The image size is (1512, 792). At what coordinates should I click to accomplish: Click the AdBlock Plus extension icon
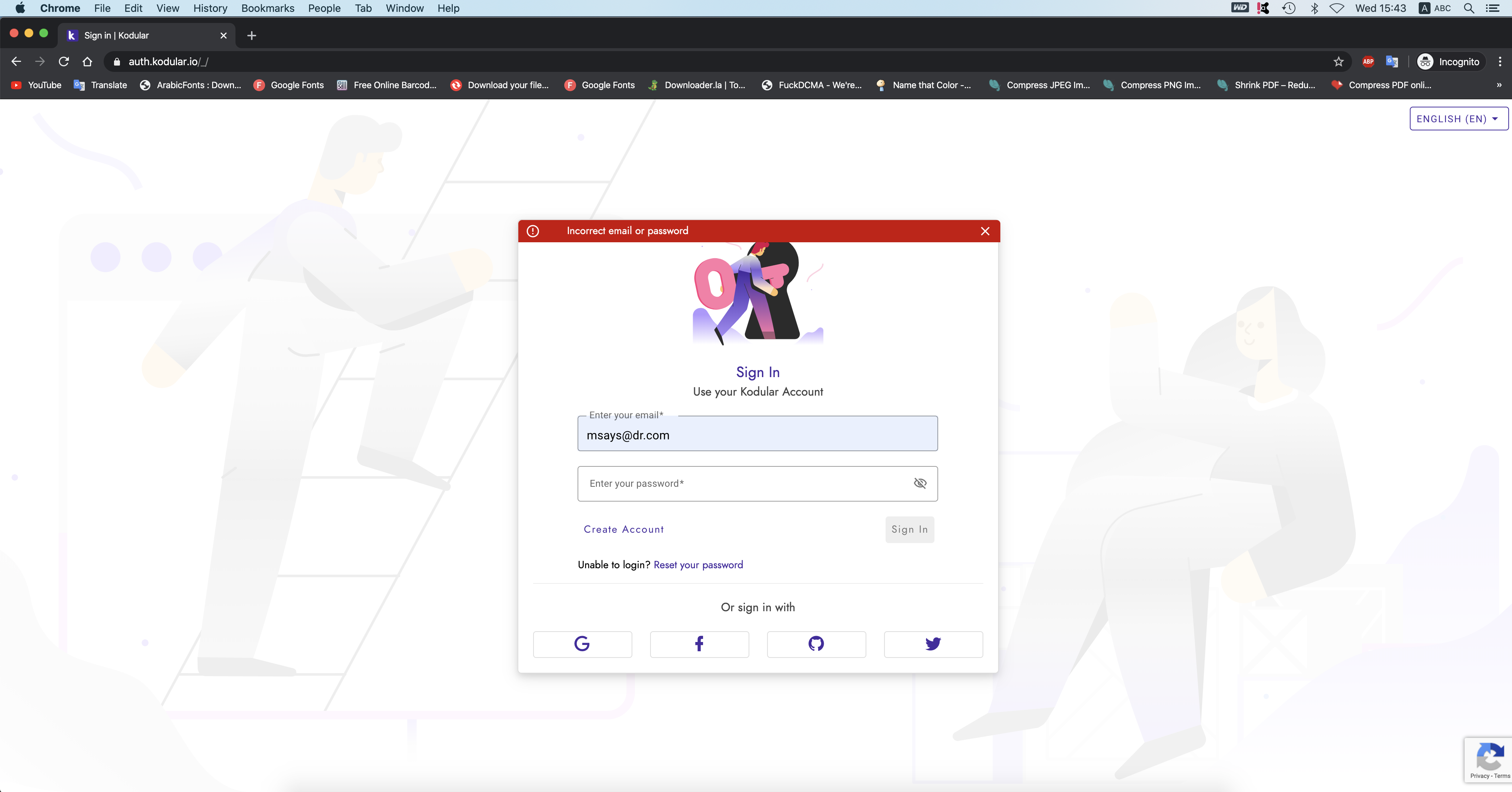(x=1368, y=61)
